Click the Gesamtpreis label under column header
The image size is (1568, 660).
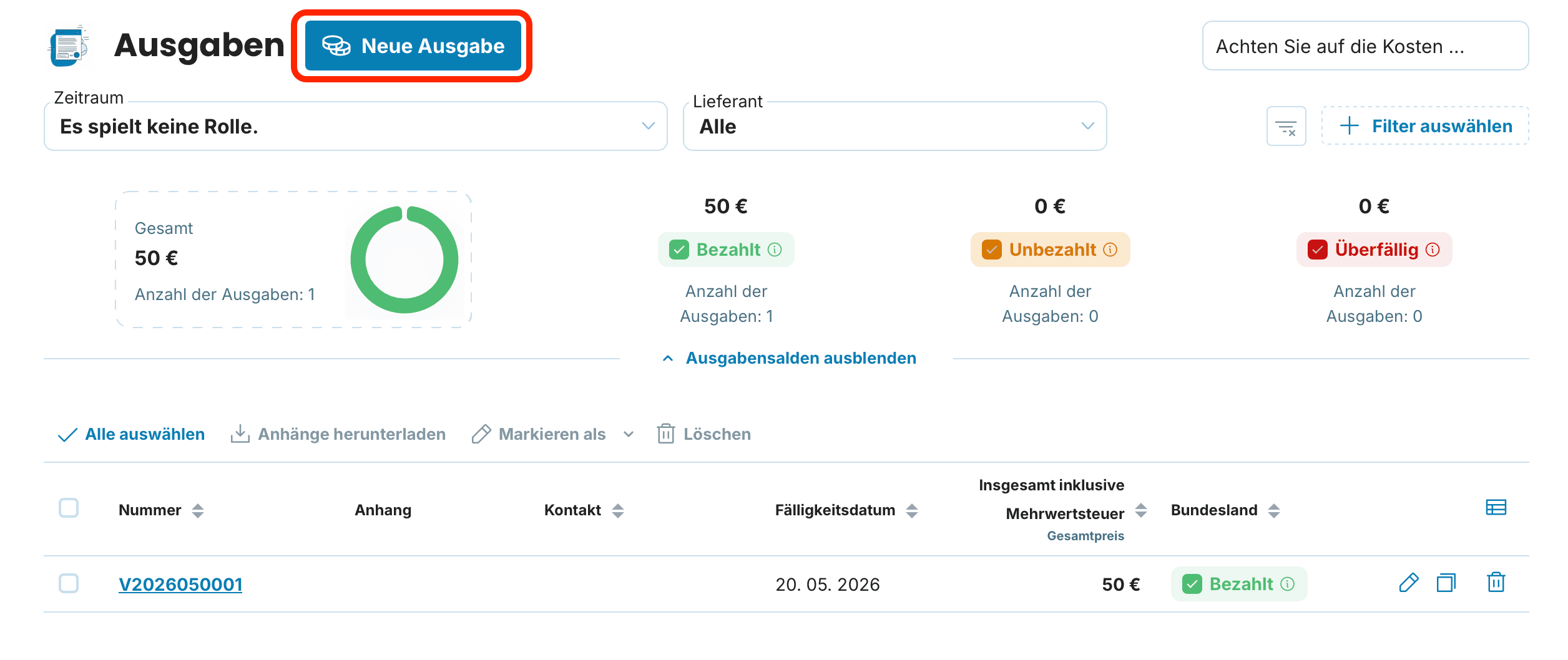1085,536
